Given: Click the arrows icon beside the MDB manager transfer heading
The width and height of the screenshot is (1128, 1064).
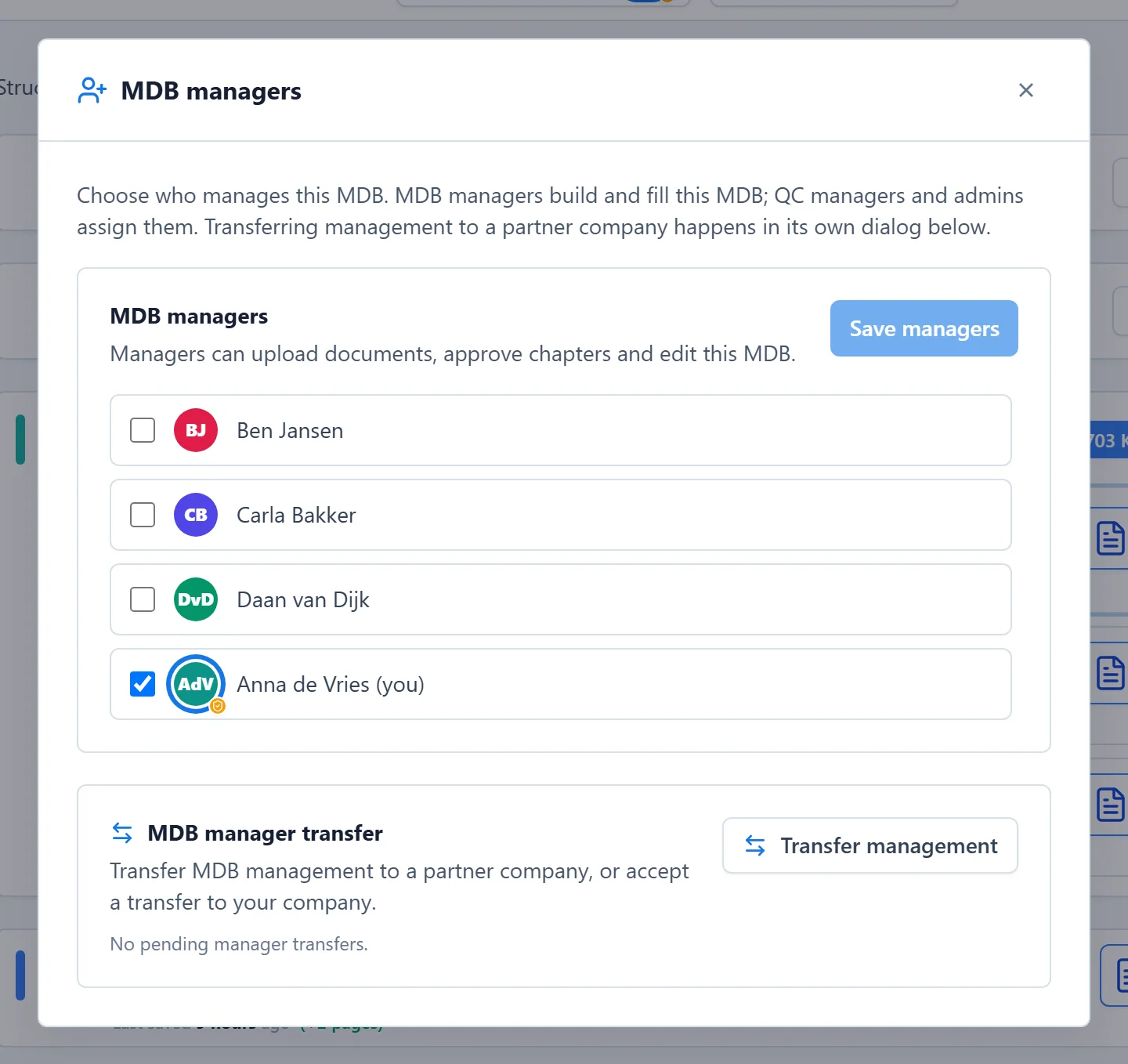Looking at the screenshot, I should [122, 833].
